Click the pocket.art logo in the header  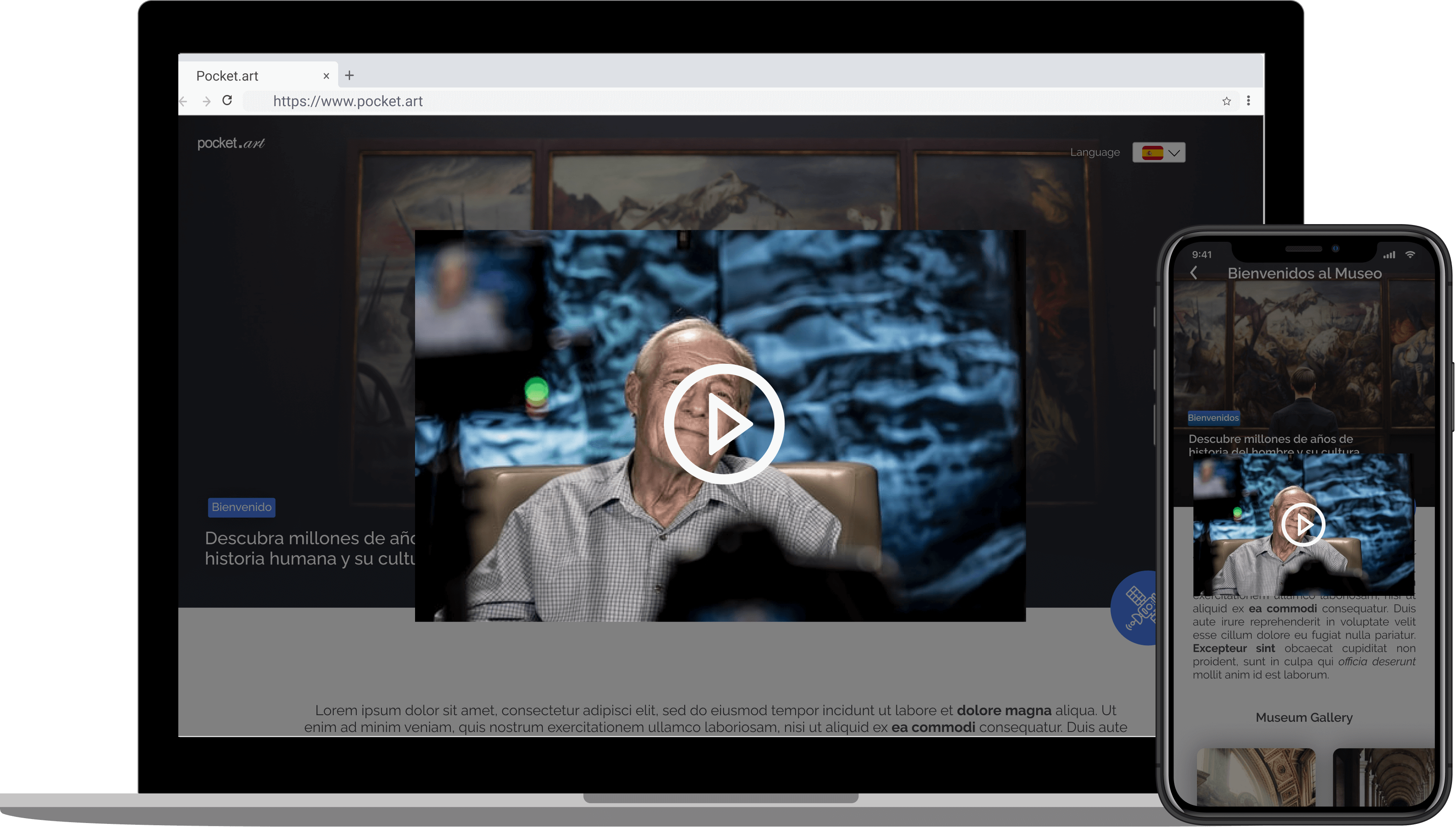pyautogui.click(x=231, y=143)
